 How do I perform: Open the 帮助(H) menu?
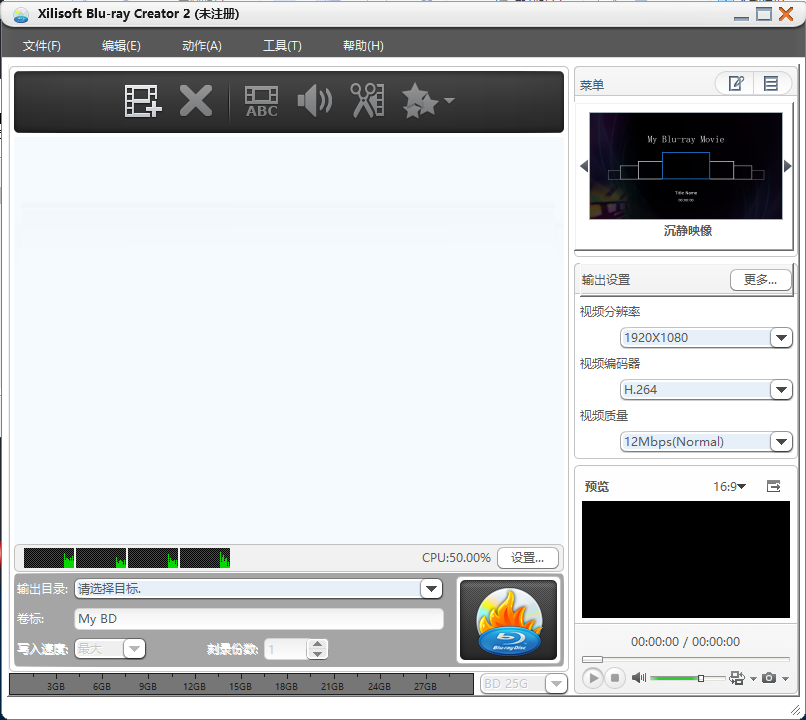(x=363, y=46)
